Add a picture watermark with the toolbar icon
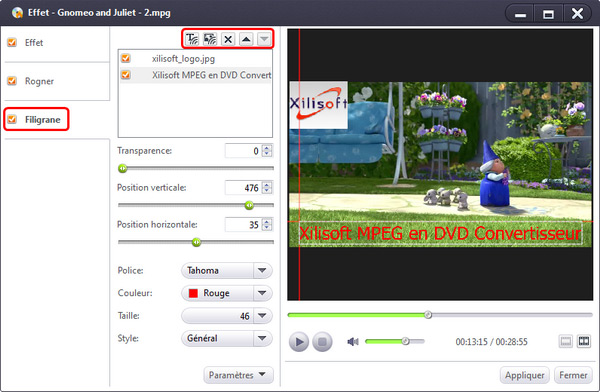Viewport: 600px width, 392px height. point(210,39)
